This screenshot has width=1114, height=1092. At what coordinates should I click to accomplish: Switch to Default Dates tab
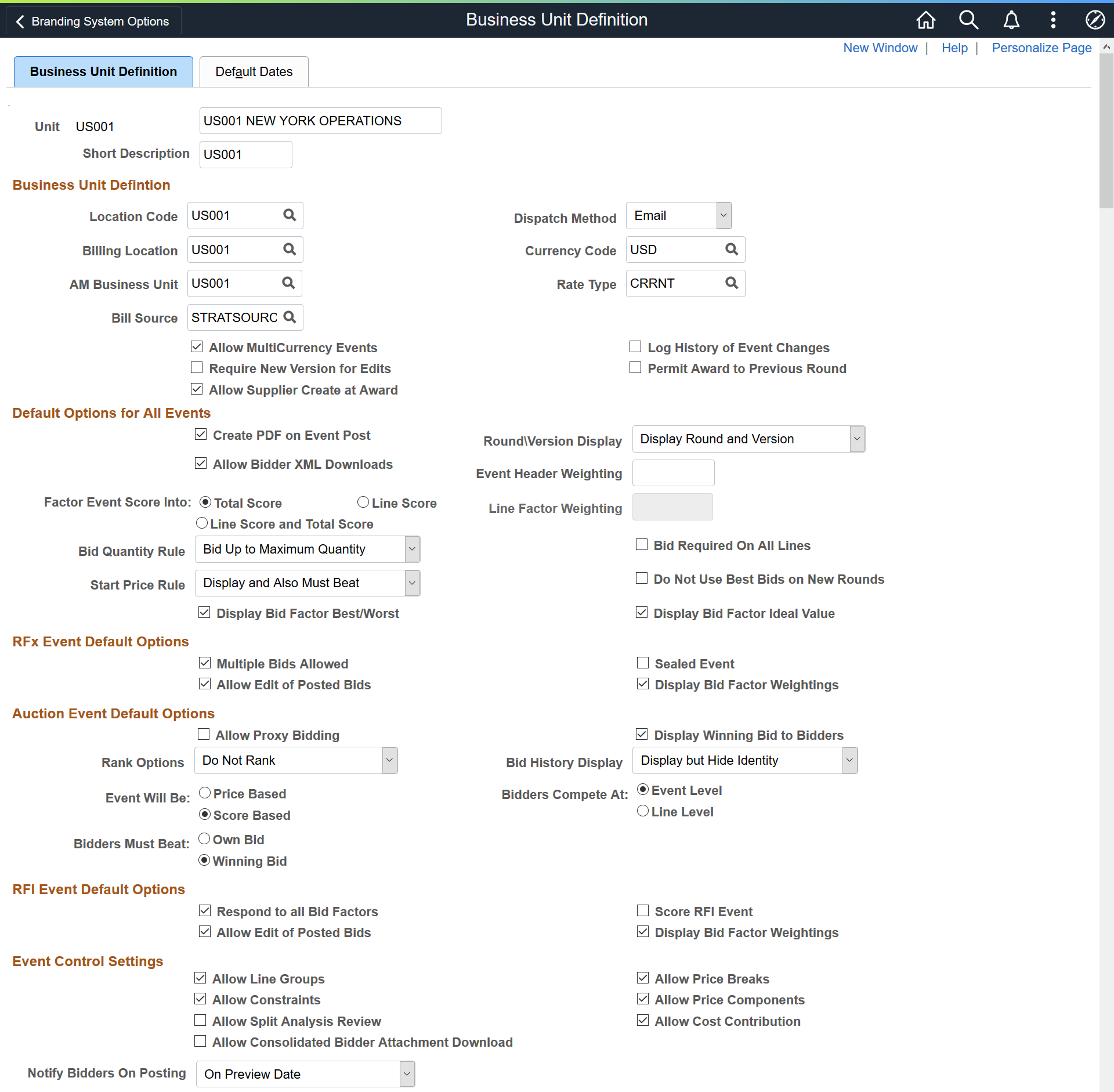252,71
